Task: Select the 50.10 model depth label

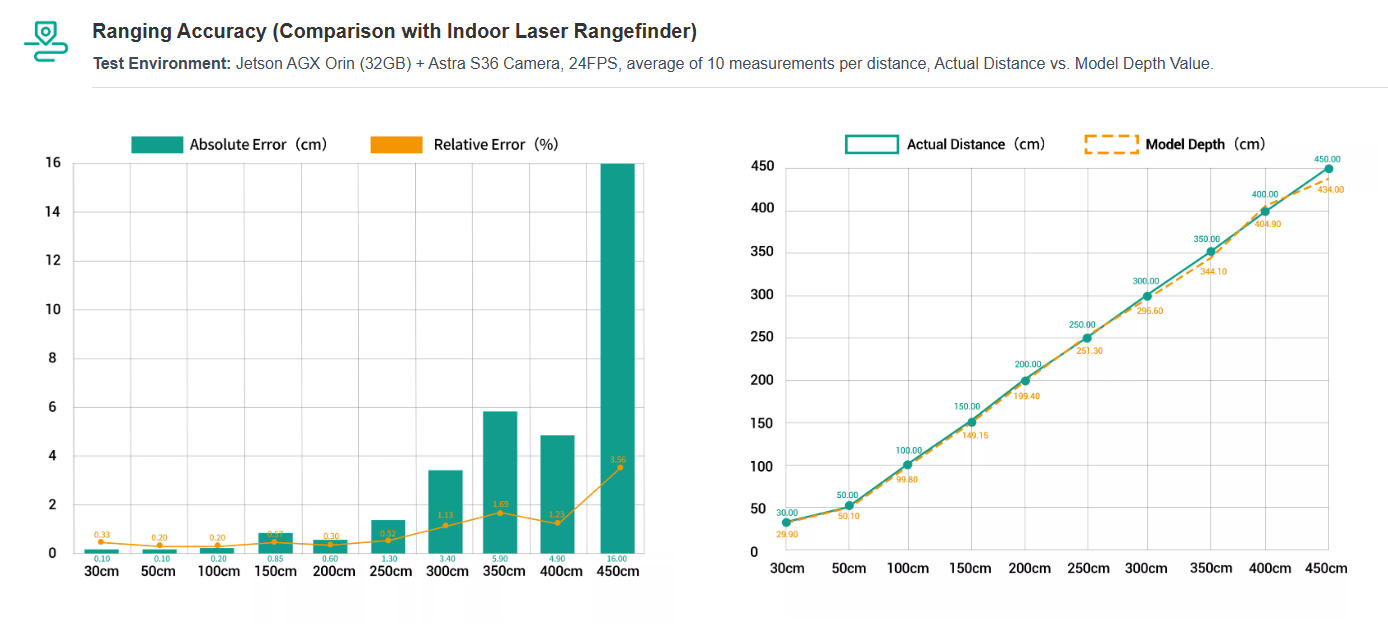Action: 848,516
